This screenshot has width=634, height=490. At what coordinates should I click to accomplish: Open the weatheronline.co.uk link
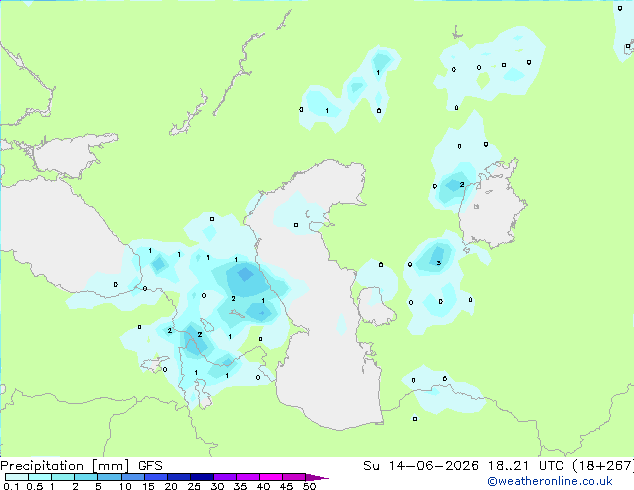pos(550,481)
